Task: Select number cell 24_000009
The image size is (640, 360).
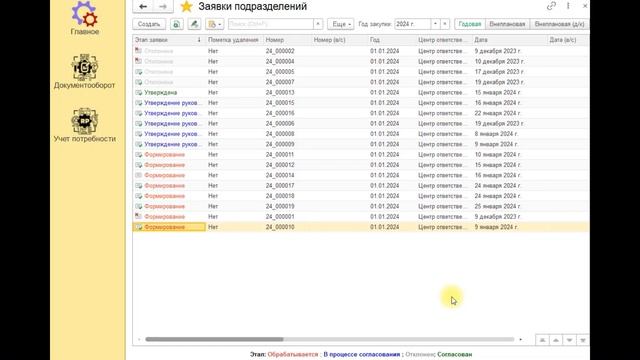Action: click(x=280, y=144)
